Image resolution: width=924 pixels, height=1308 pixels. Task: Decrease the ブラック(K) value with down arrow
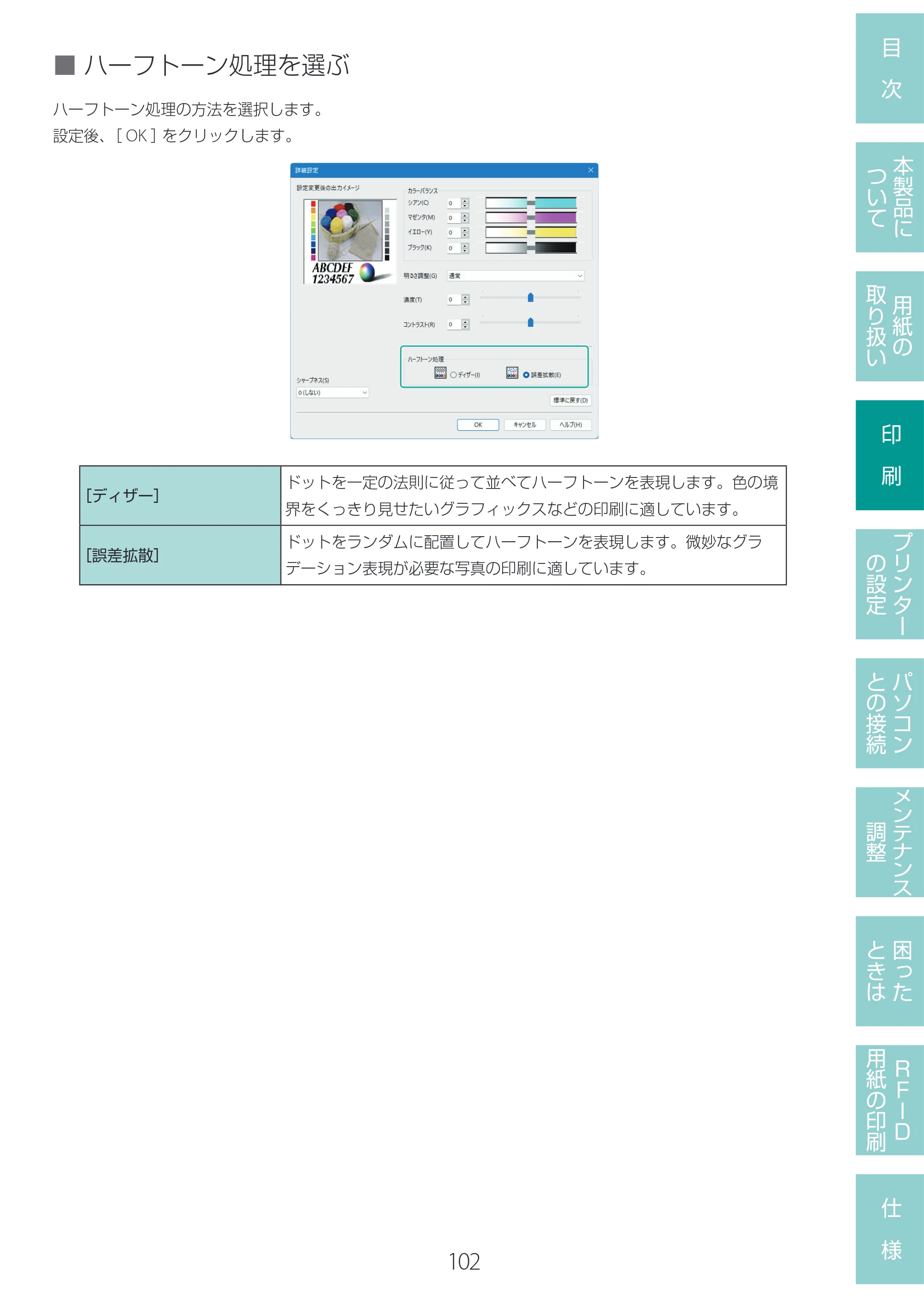(x=465, y=251)
